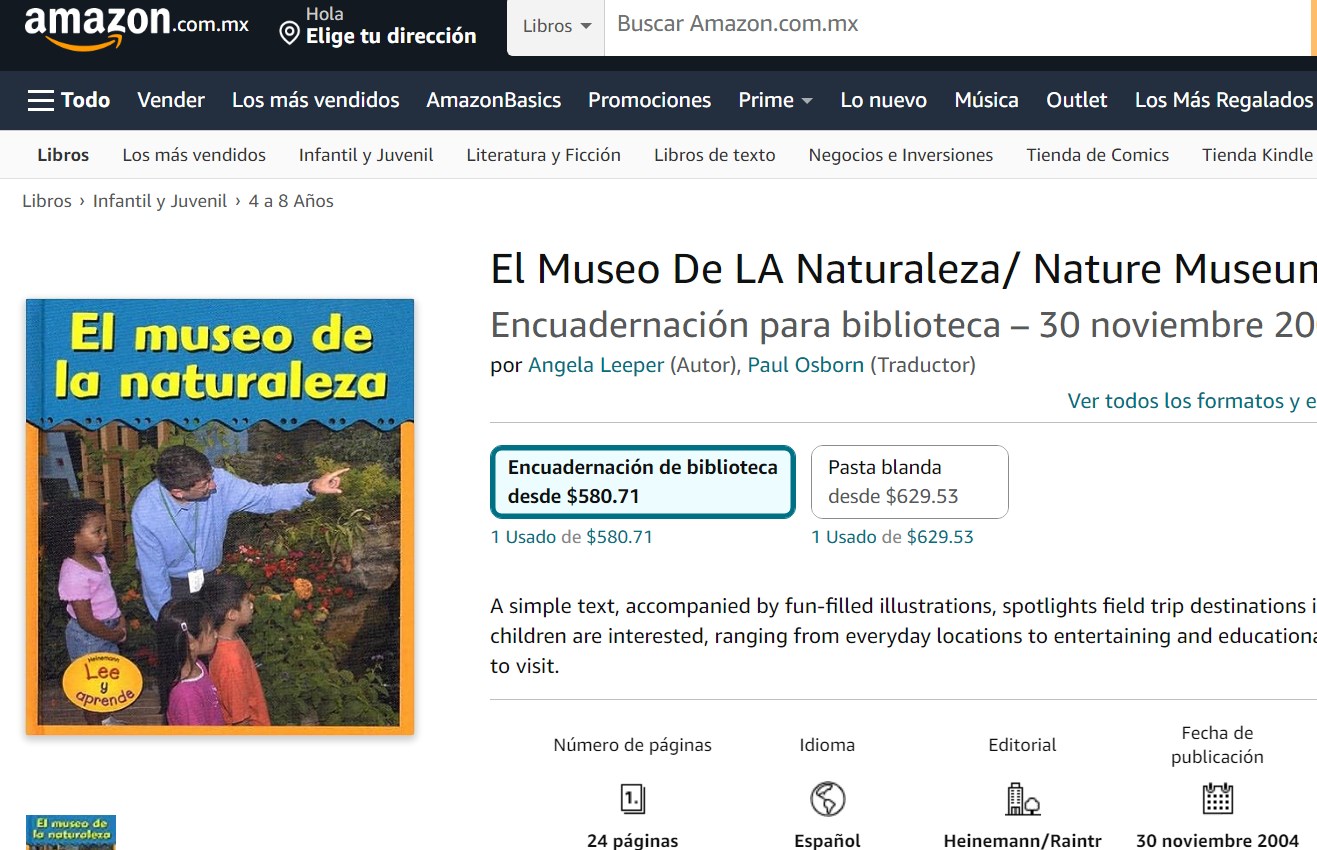The width and height of the screenshot is (1317, 850).
Task: Click the page count icon
Action: pyautogui.click(x=633, y=799)
